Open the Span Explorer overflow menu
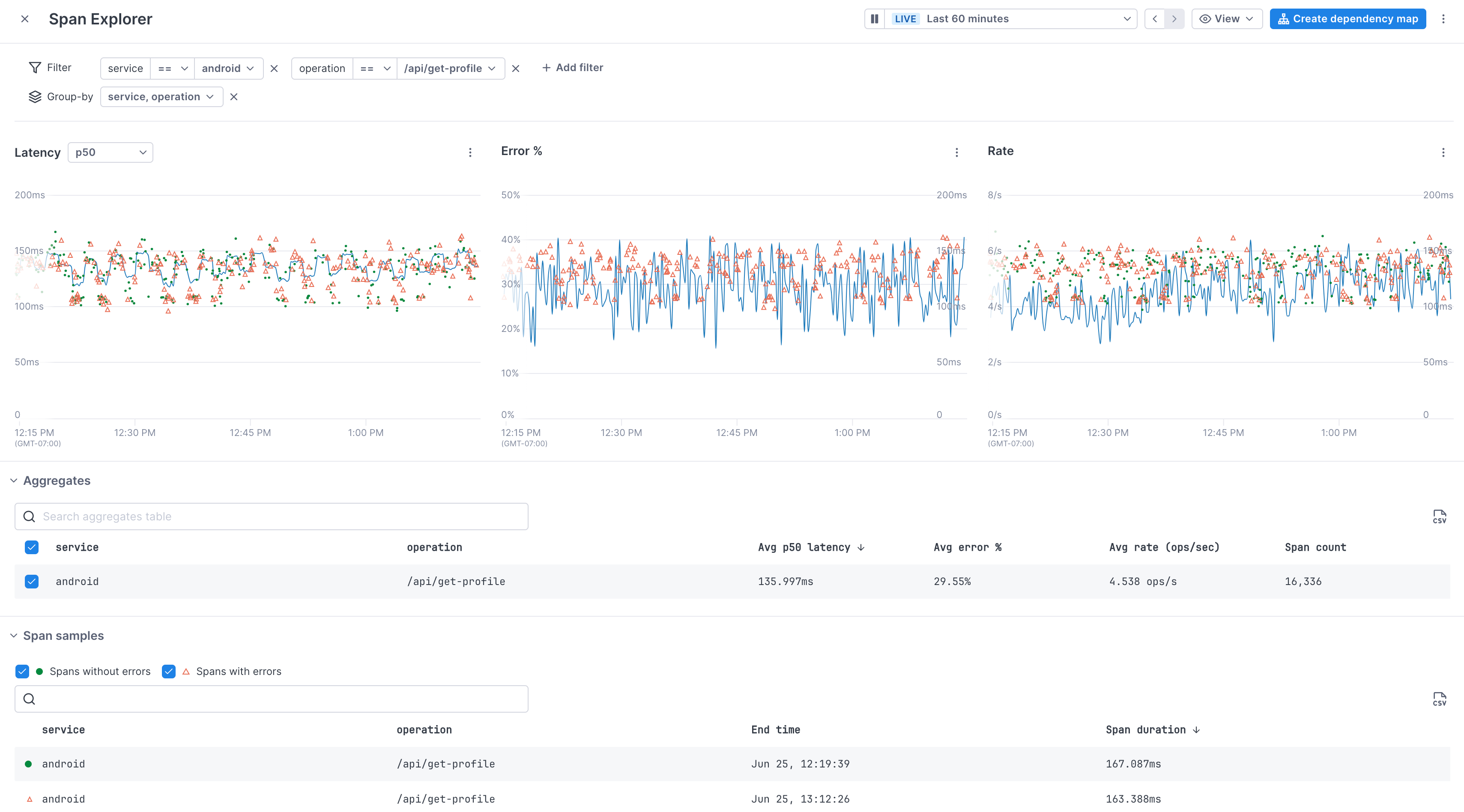 pos(1444,18)
